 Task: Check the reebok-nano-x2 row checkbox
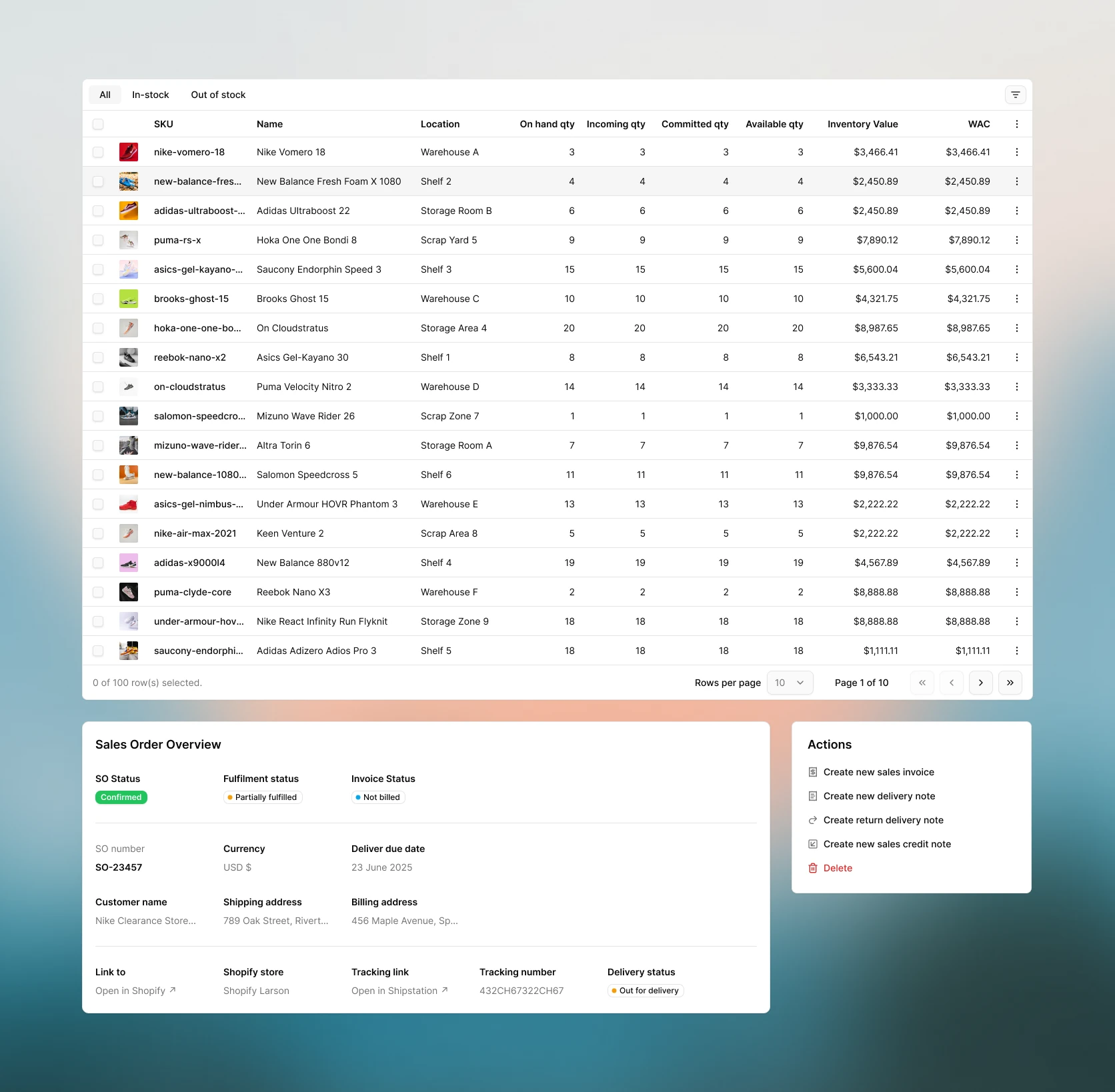[x=98, y=357]
